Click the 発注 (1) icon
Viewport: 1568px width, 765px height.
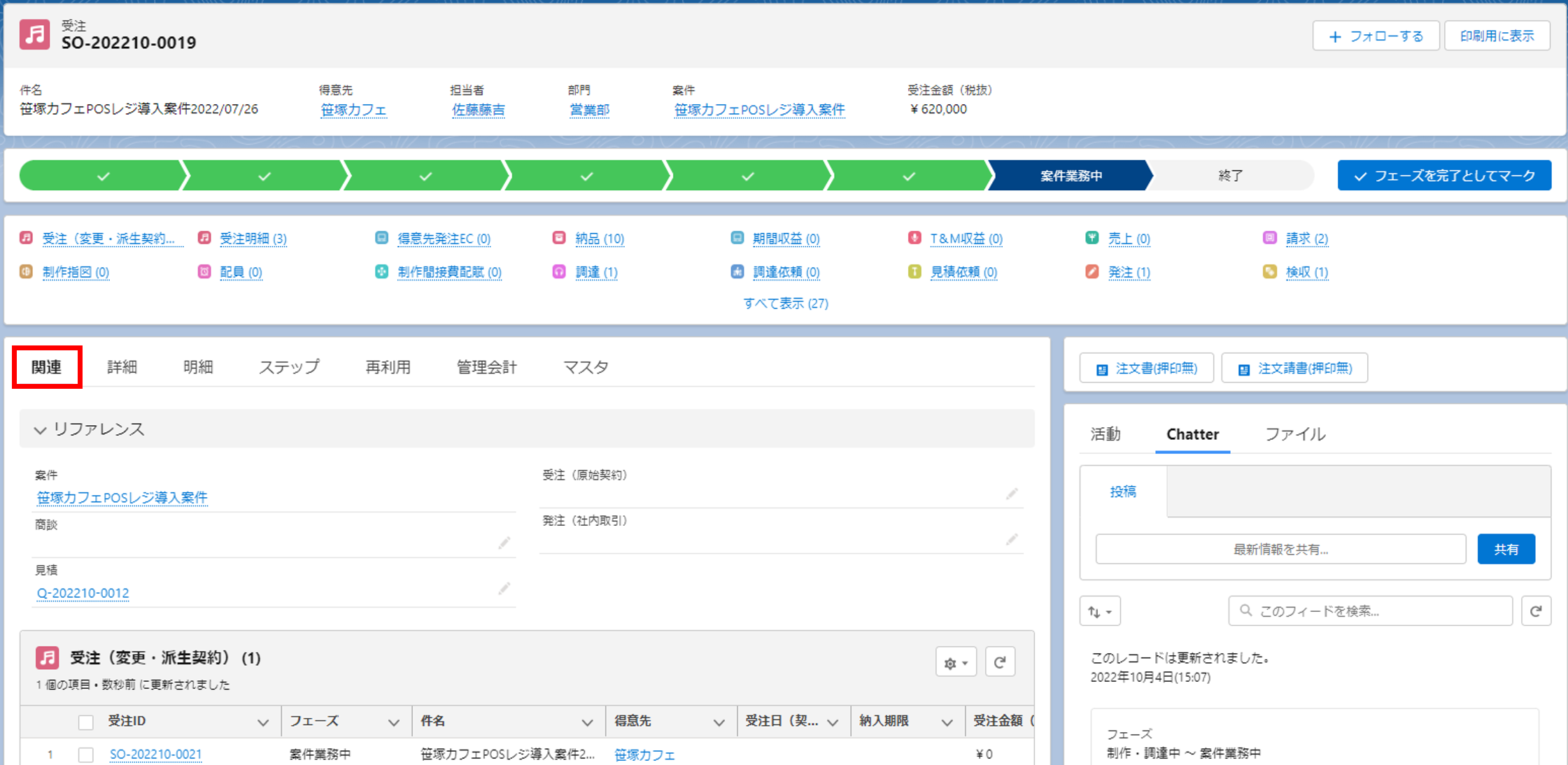pos(1092,271)
